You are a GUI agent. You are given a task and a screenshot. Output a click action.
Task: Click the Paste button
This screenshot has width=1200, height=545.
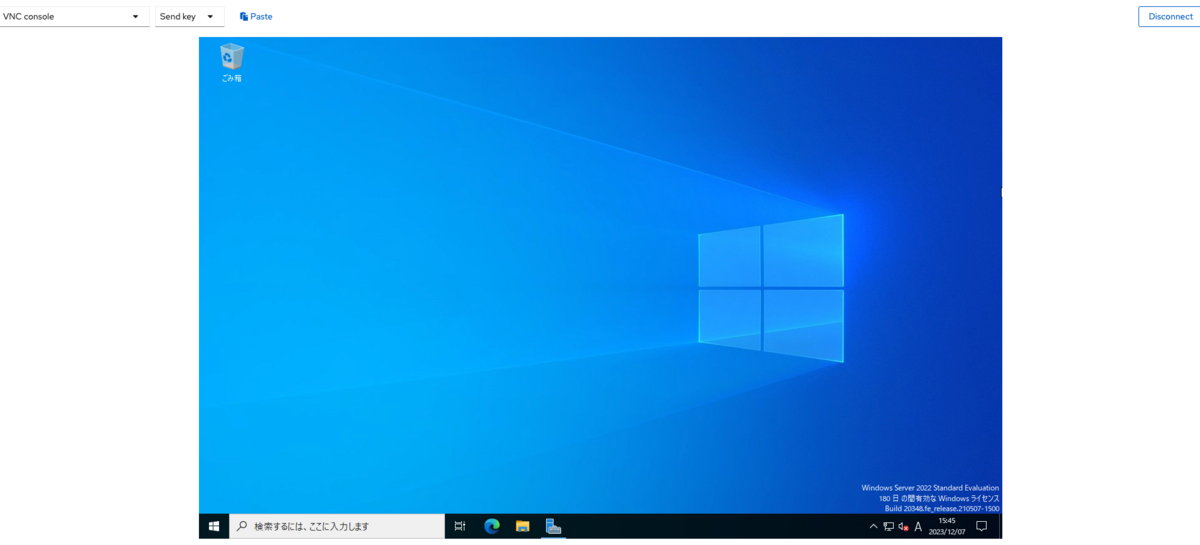[x=256, y=16]
